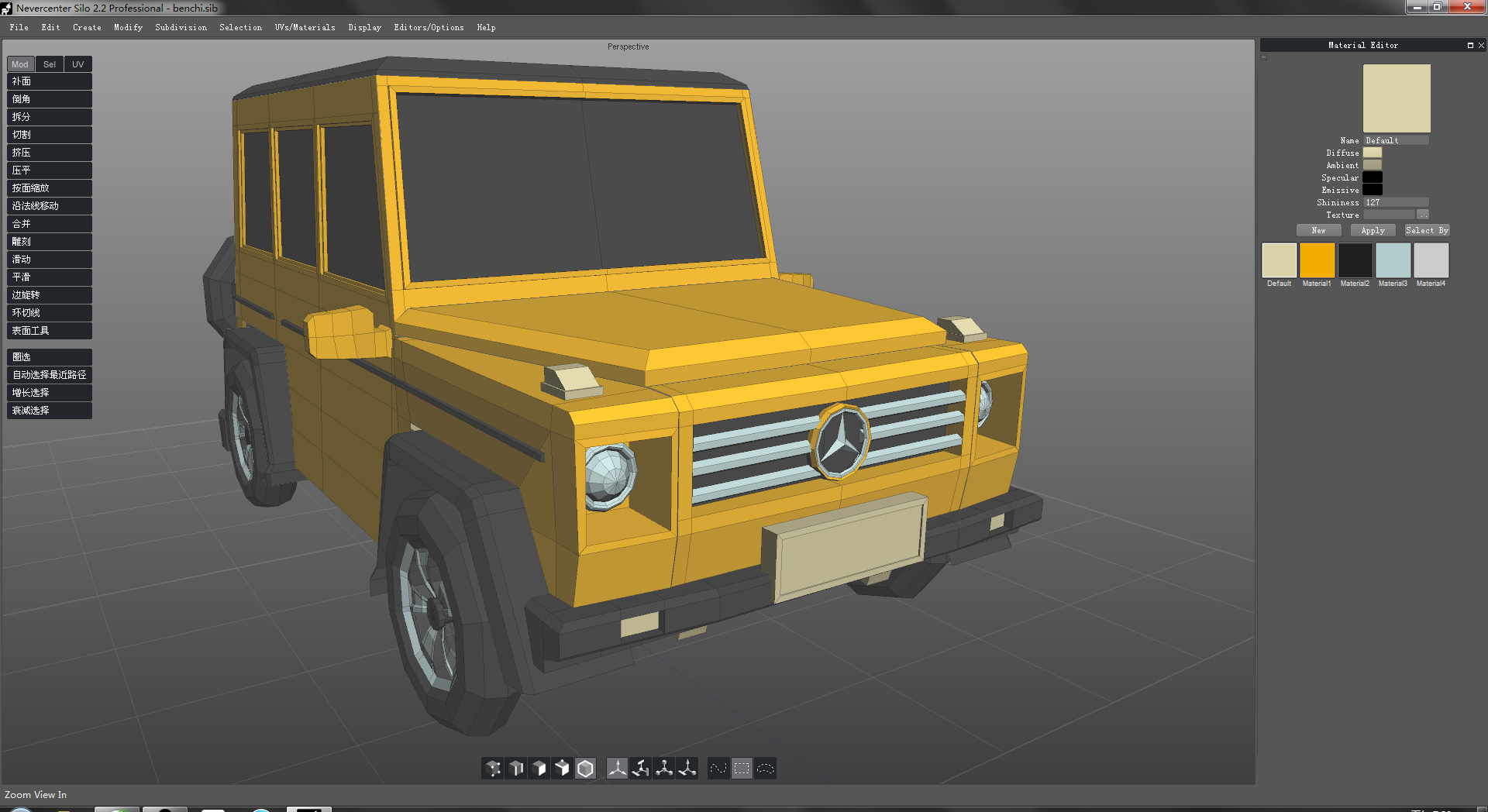This screenshot has height=812, width=1488.
Task: Click the 按面缩放 button
Action: [x=50, y=188]
